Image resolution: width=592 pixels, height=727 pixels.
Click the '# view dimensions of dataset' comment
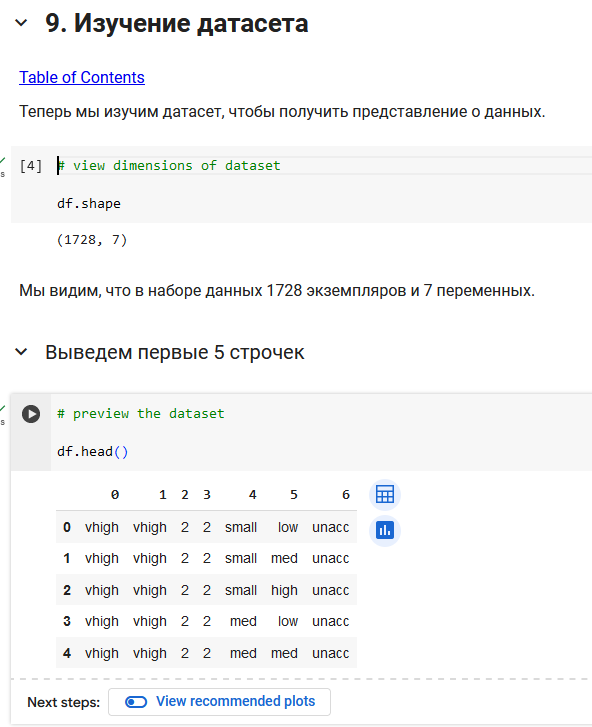169,166
